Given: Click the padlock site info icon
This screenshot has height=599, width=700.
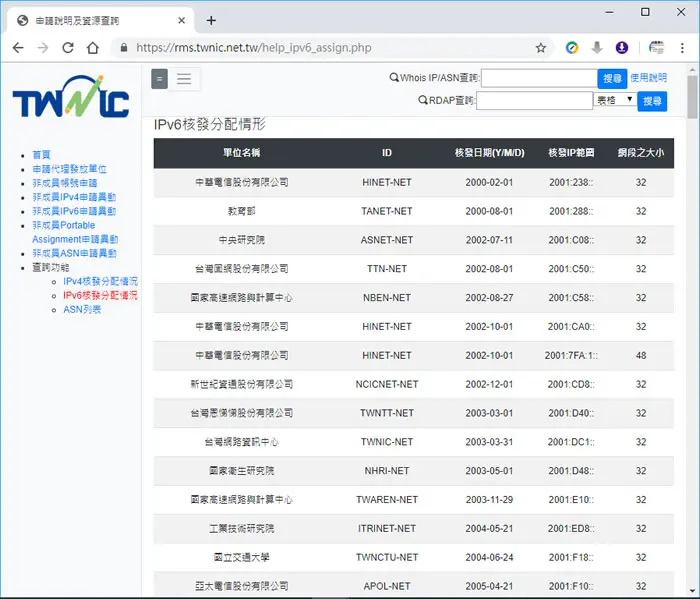Looking at the screenshot, I should click(x=124, y=48).
